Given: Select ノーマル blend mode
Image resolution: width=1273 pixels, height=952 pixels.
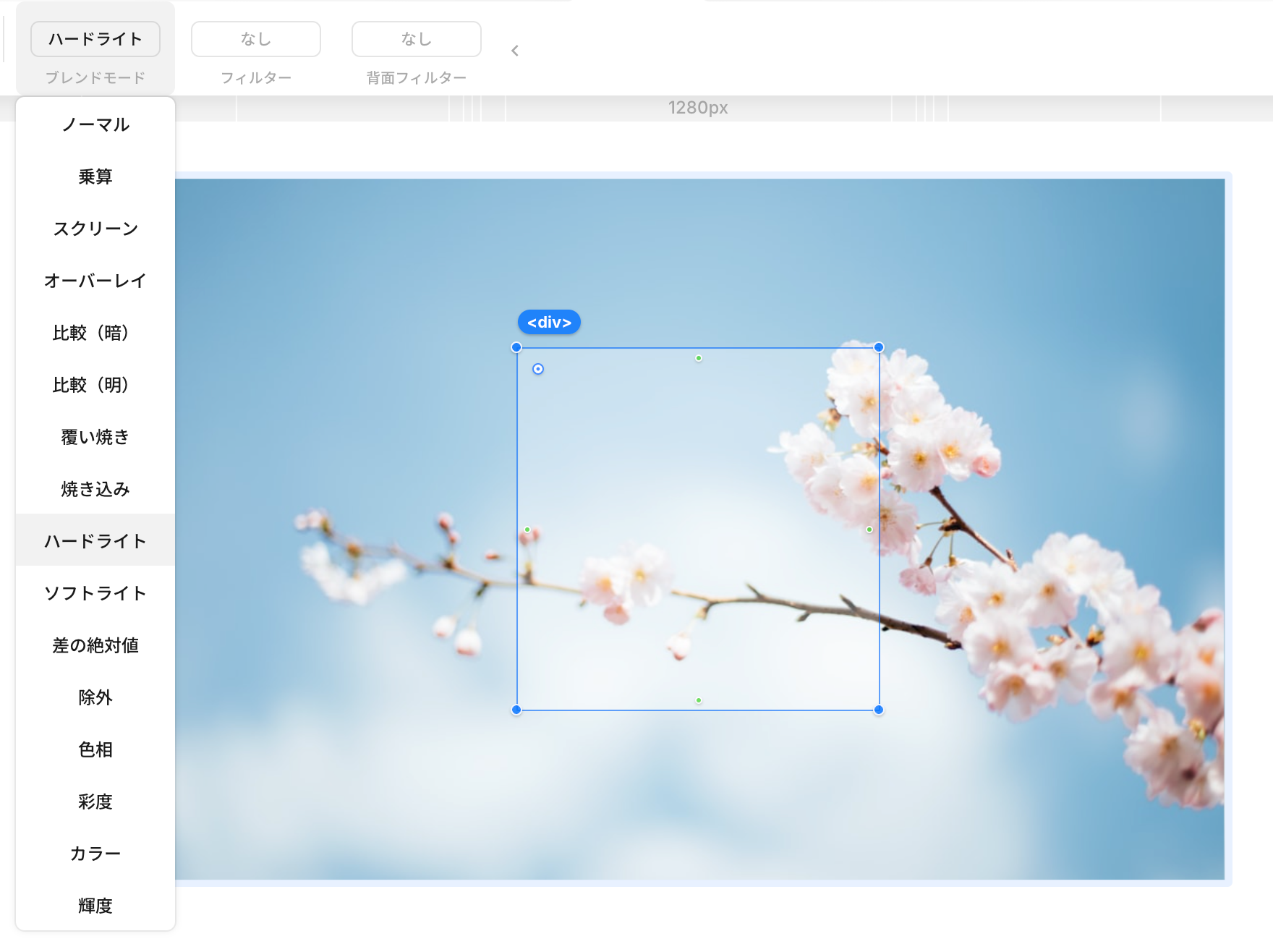Looking at the screenshot, I should coord(95,124).
